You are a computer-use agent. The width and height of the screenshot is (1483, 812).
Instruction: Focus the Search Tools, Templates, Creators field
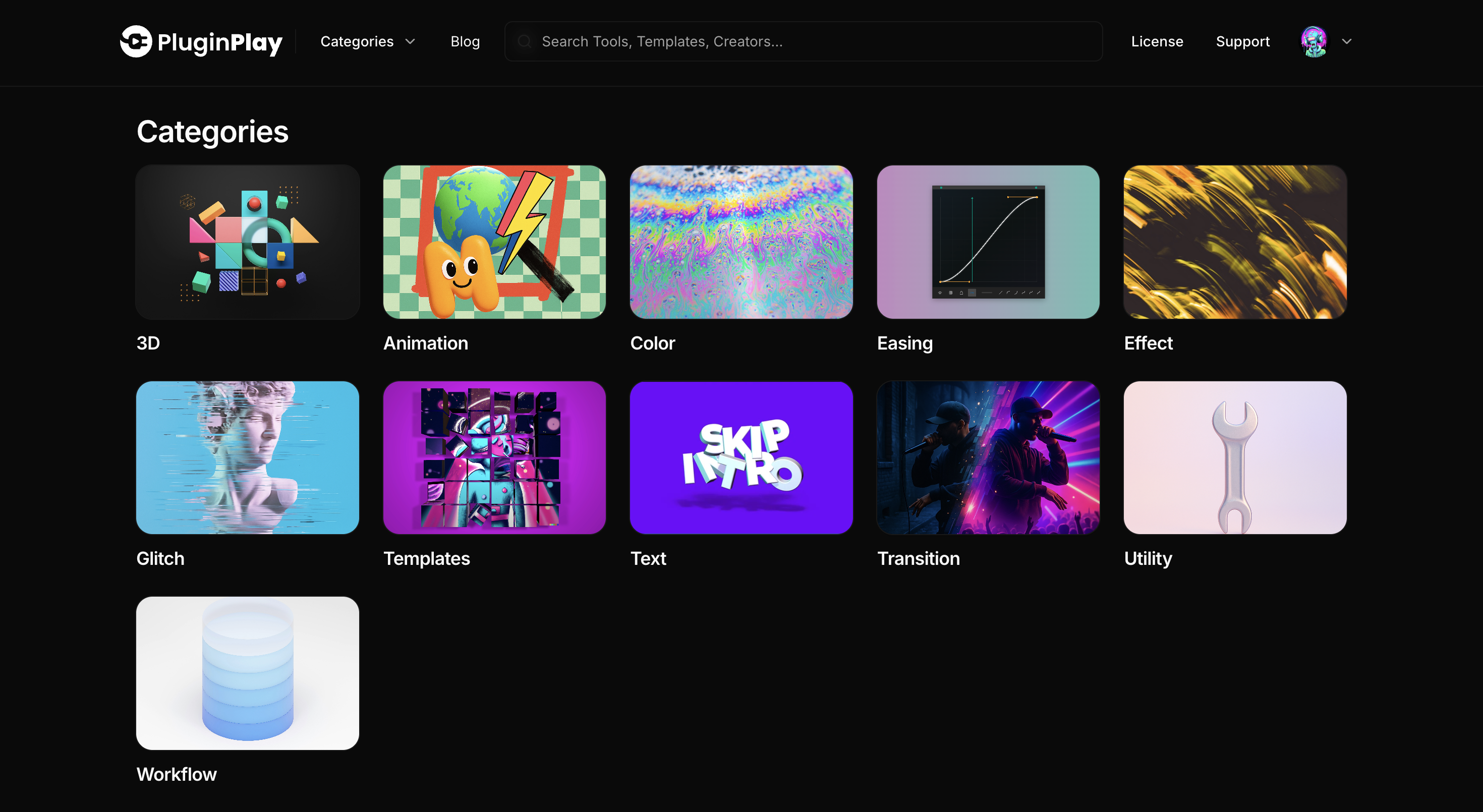[x=806, y=41]
